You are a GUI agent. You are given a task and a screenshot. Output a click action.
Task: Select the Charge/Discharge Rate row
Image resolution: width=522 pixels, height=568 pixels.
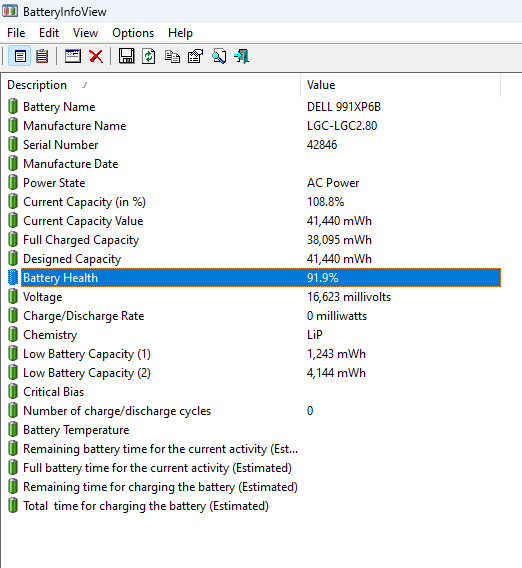click(254, 316)
